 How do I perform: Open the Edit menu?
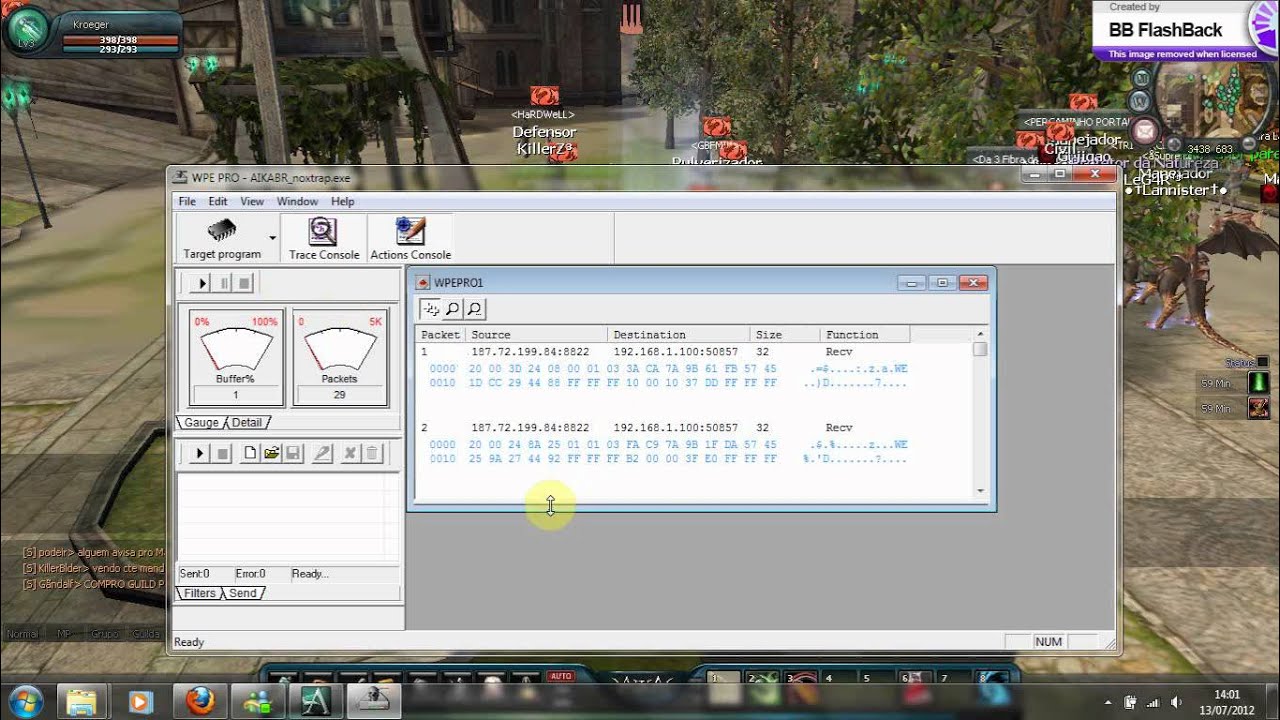(x=218, y=201)
